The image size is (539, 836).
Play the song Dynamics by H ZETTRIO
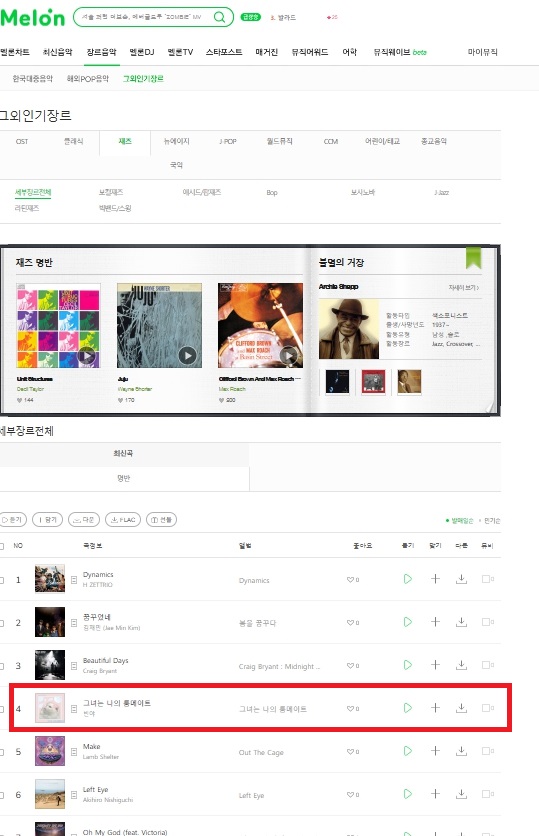(407, 579)
